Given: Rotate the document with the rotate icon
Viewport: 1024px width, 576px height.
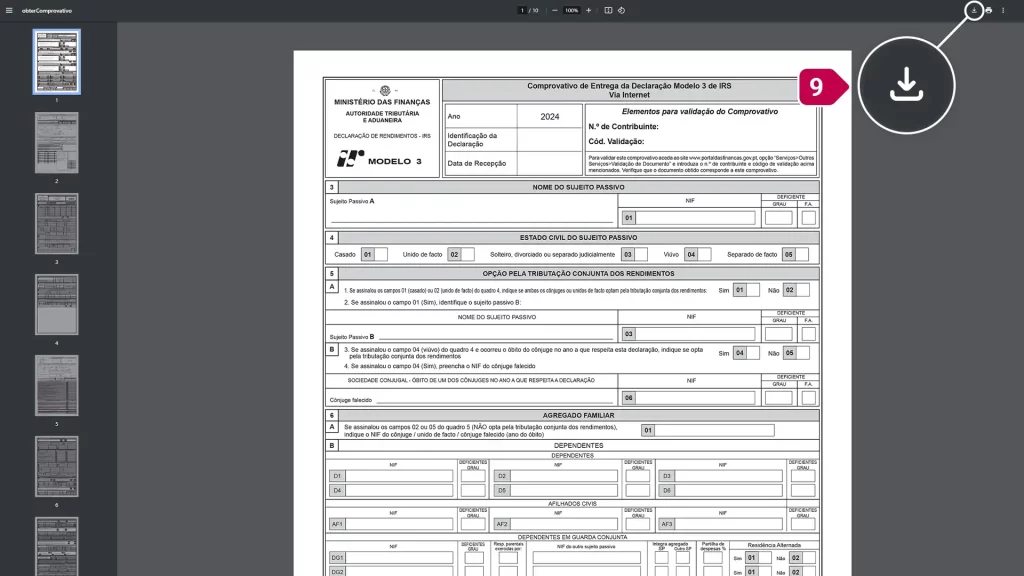Looking at the screenshot, I should (x=622, y=11).
